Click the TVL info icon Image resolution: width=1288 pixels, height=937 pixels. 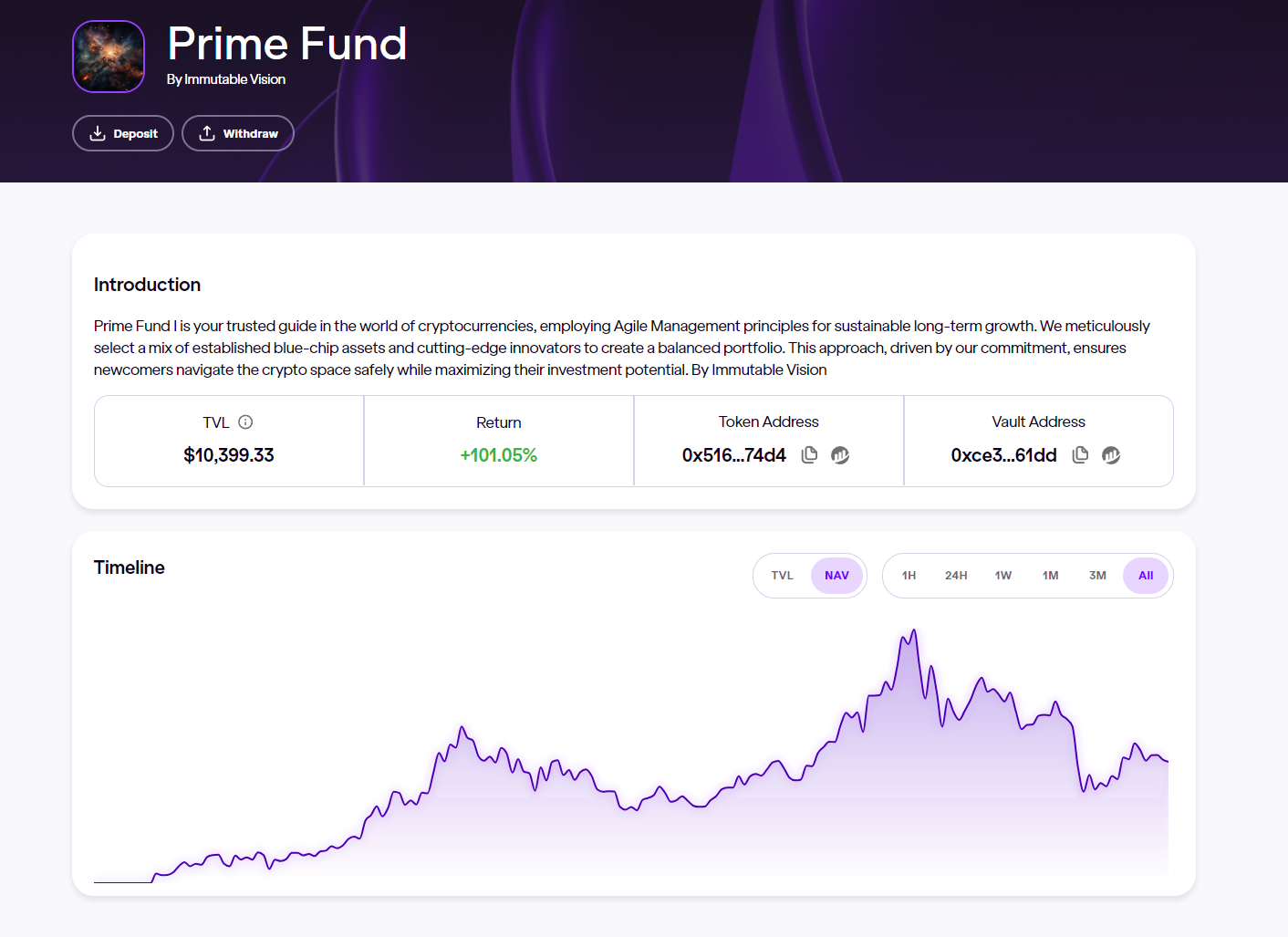245,422
